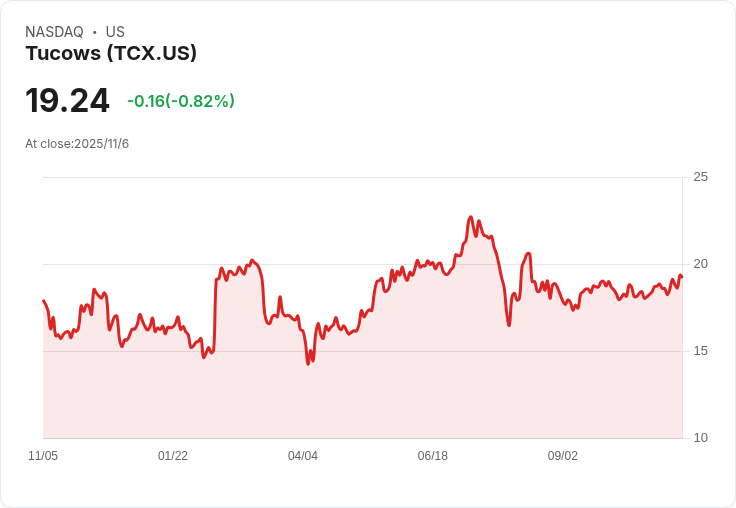Click the rightmost end of the price line
The width and height of the screenshot is (736, 508).
pyautogui.click(x=682, y=277)
